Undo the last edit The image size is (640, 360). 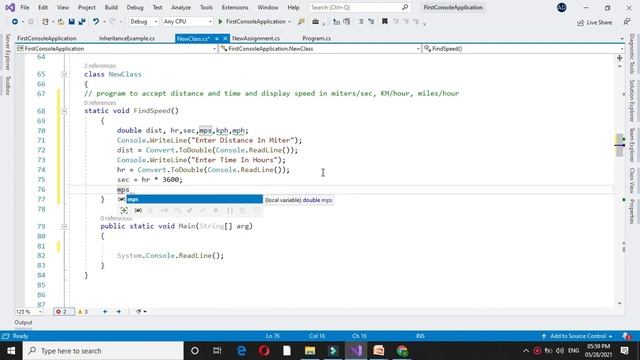click(x=96, y=22)
